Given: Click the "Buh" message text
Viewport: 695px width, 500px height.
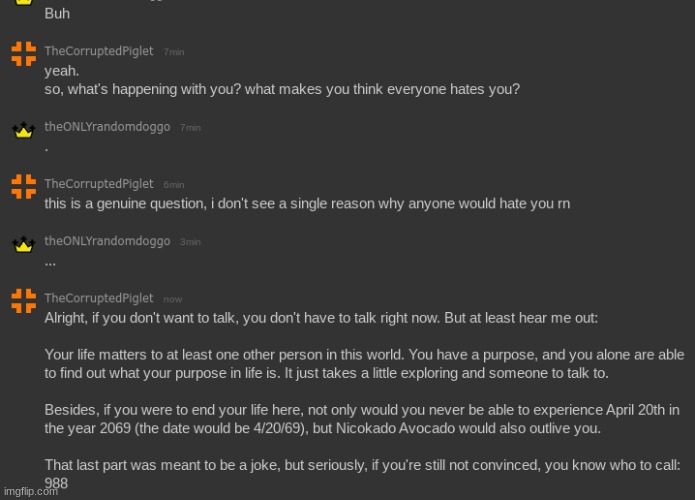Looking at the screenshot, I should [57, 15].
